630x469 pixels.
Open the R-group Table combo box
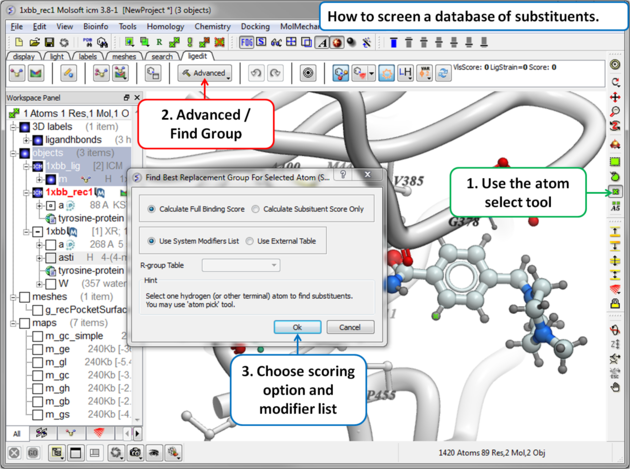coord(240,265)
